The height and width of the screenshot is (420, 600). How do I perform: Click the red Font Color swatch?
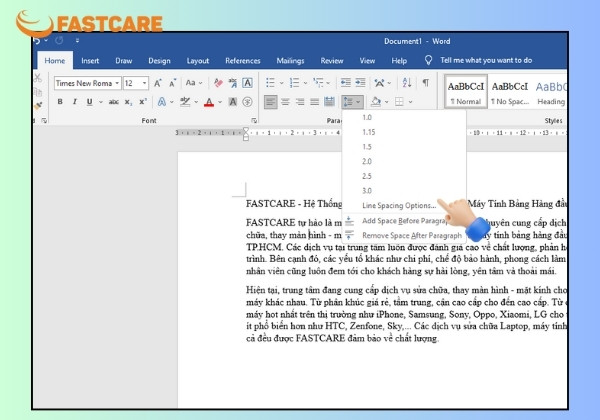[x=209, y=102]
